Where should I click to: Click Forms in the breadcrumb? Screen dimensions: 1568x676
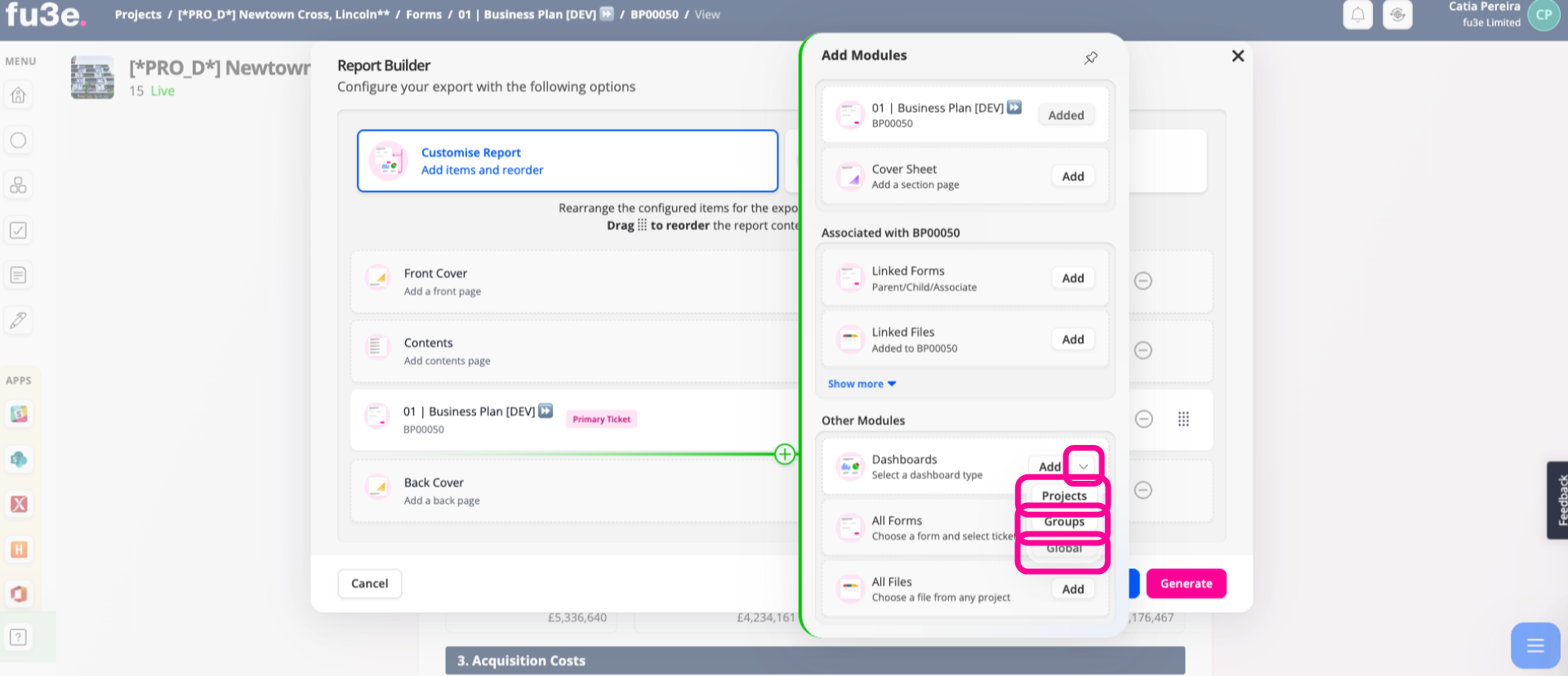(424, 15)
